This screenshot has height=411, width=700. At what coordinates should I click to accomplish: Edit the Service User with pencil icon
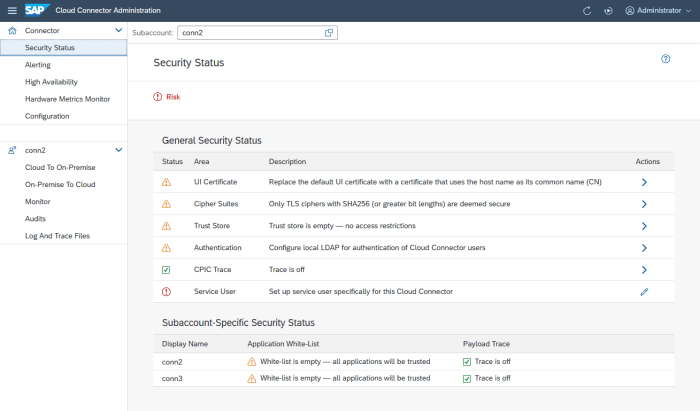644,292
